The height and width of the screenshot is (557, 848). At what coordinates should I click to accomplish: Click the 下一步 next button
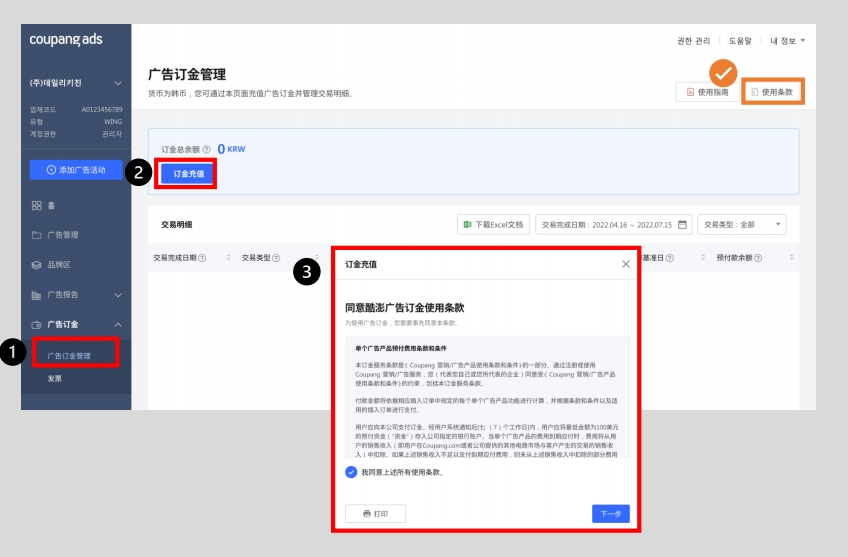(x=611, y=514)
